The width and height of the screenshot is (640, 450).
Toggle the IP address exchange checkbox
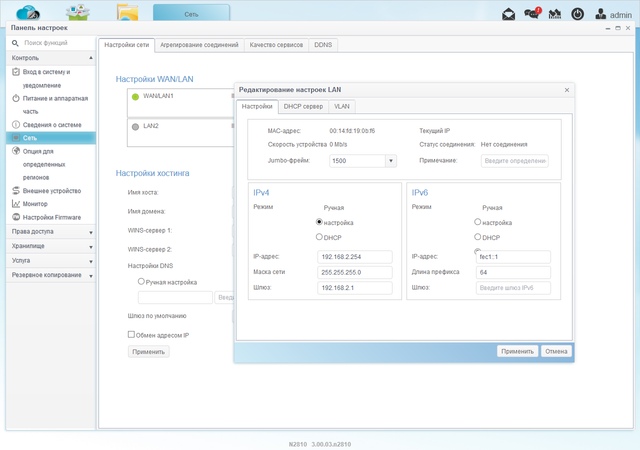[131, 334]
